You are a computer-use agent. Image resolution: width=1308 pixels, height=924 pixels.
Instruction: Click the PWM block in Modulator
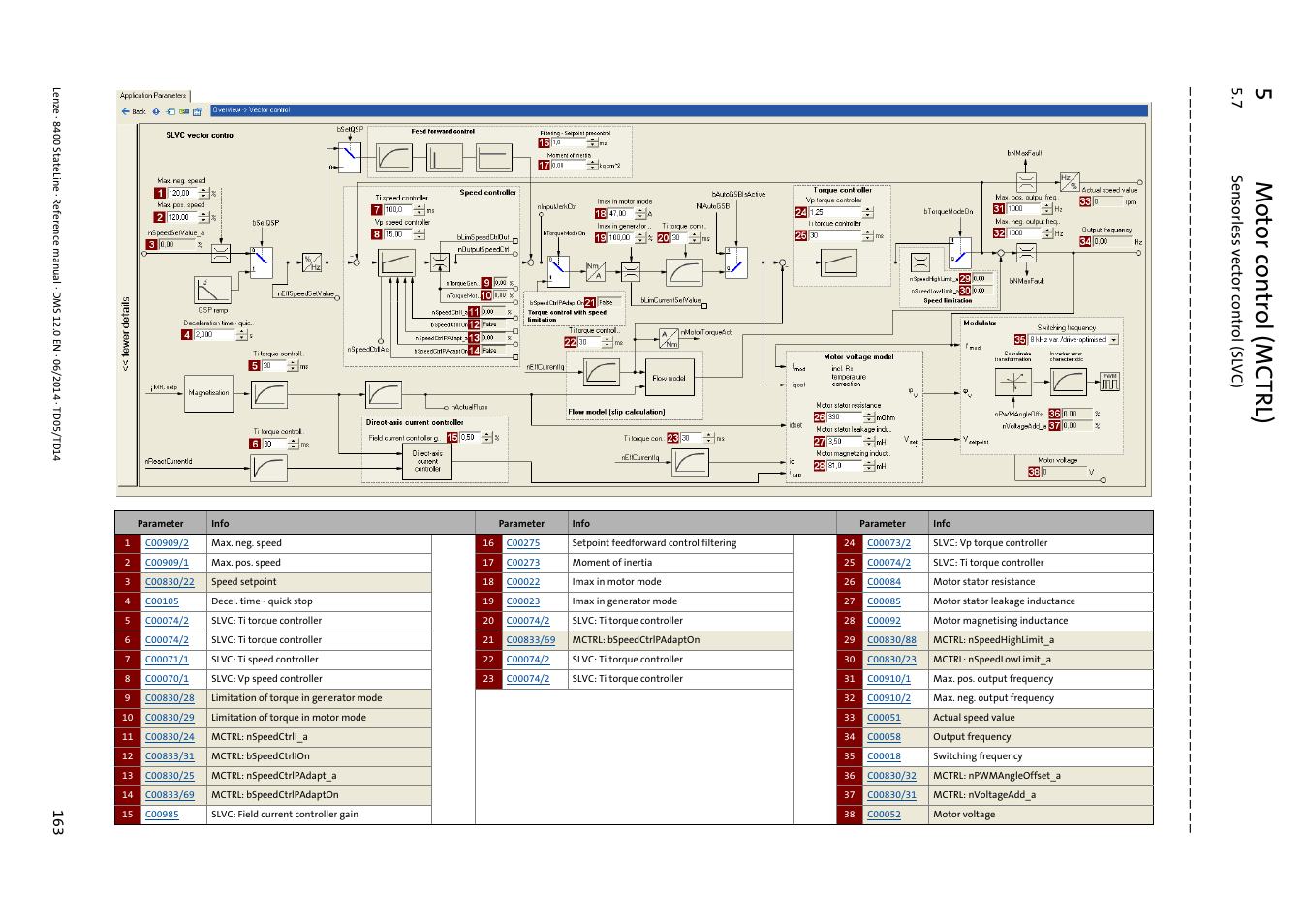tap(1109, 382)
